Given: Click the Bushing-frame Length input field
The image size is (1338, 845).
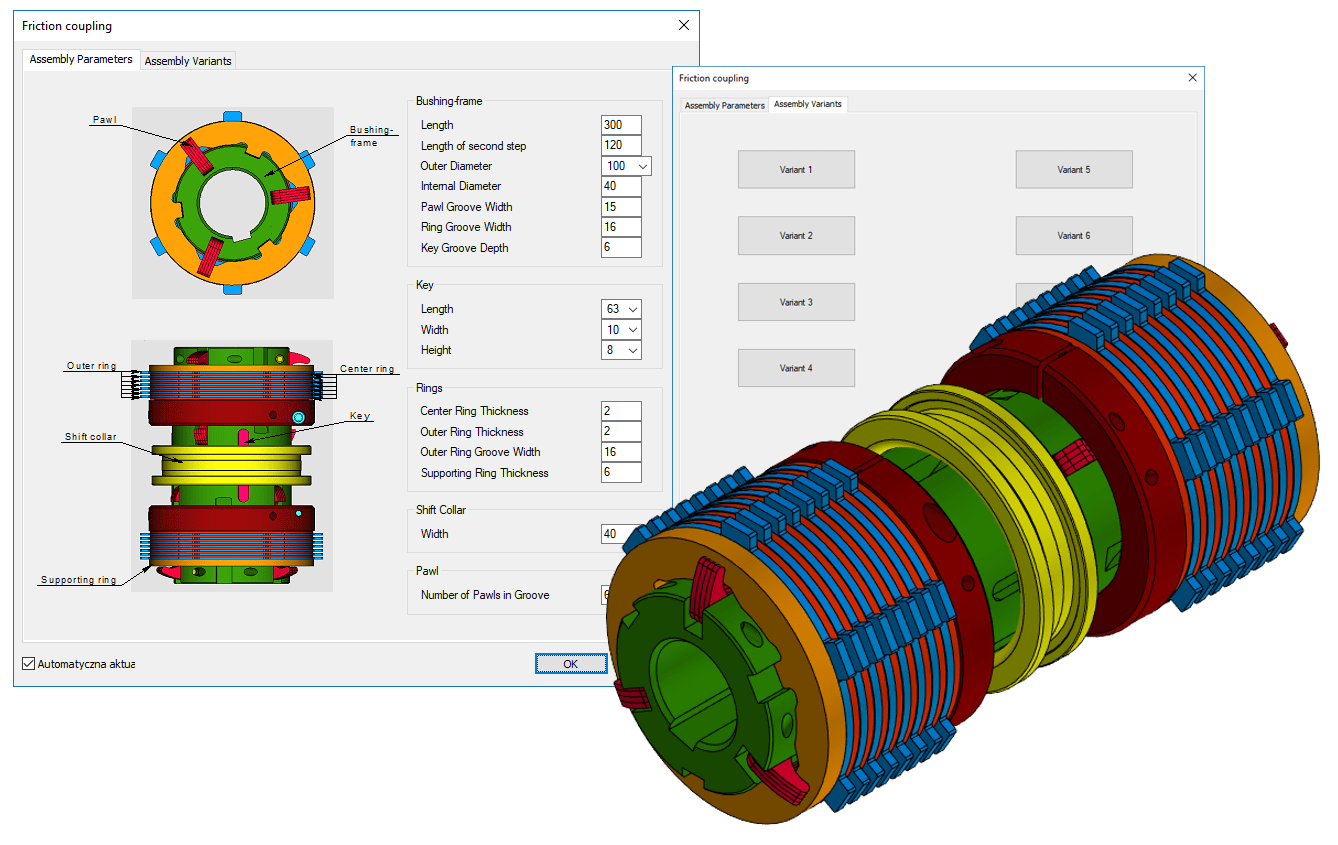Looking at the screenshot, I should click(x=621, y=124).
